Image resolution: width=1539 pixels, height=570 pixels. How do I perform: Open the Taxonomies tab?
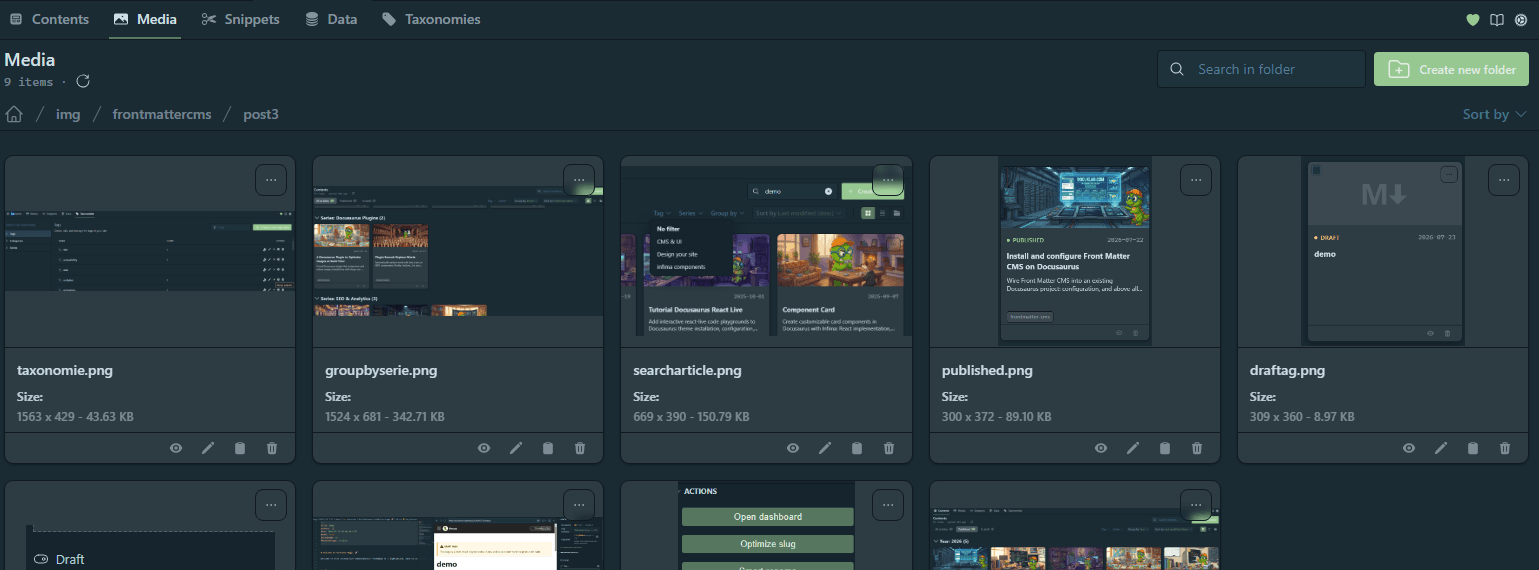click(431, 19)
